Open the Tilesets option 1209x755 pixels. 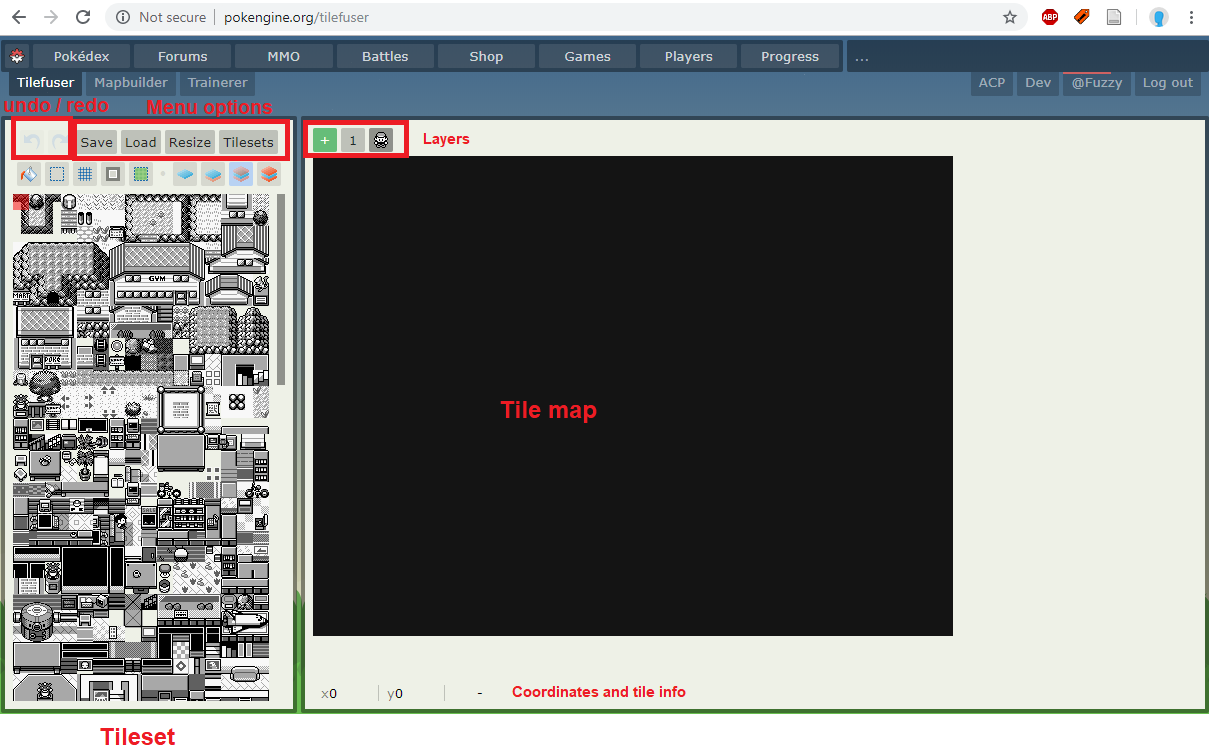coord(249,142)
